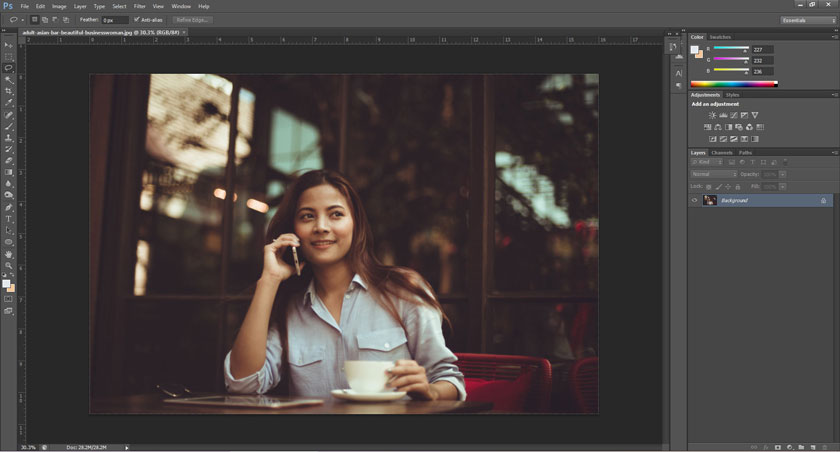Select the Eraser tool

pyautogui.click(x=9, y=161)
